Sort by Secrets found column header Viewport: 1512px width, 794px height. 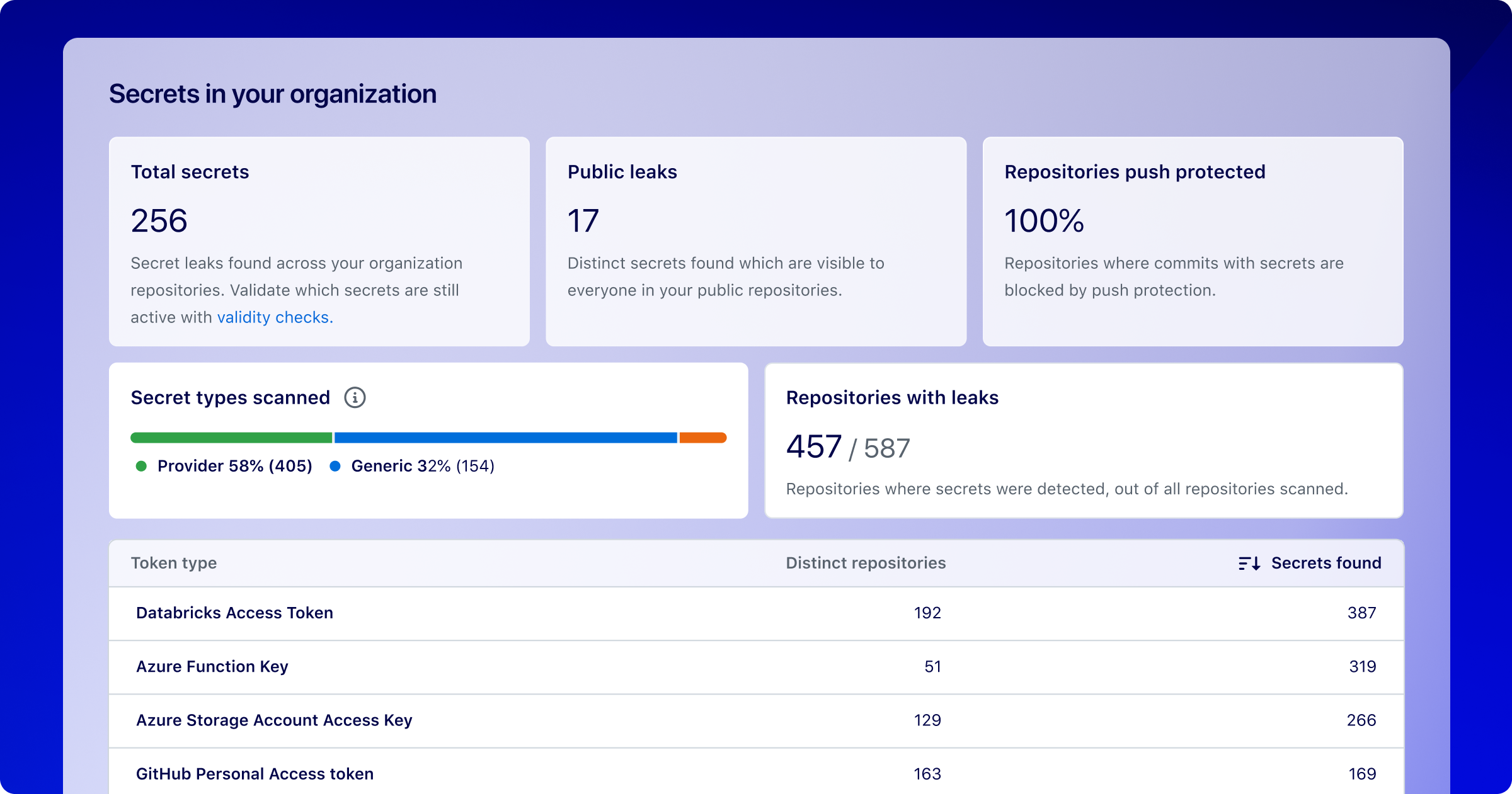point(1326,564)
